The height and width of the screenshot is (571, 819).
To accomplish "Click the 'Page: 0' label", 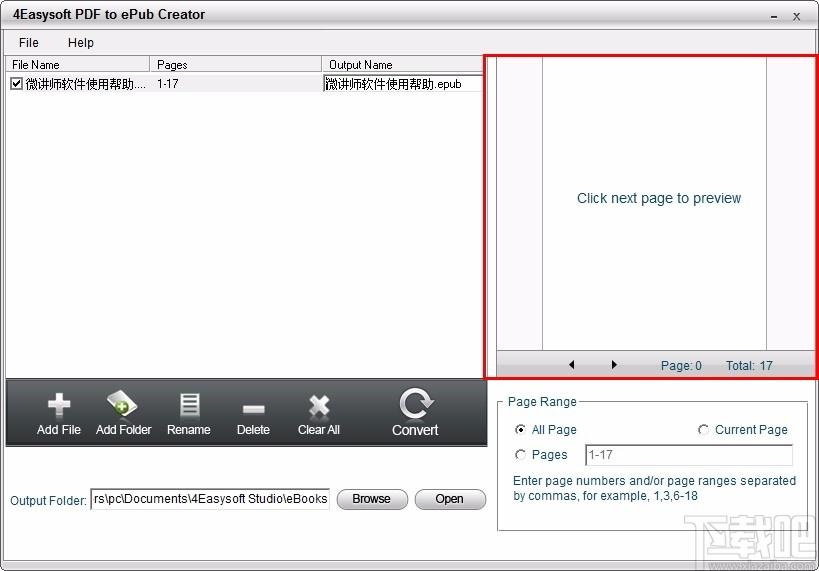I will pyautogui.click(x=681, y=365).
